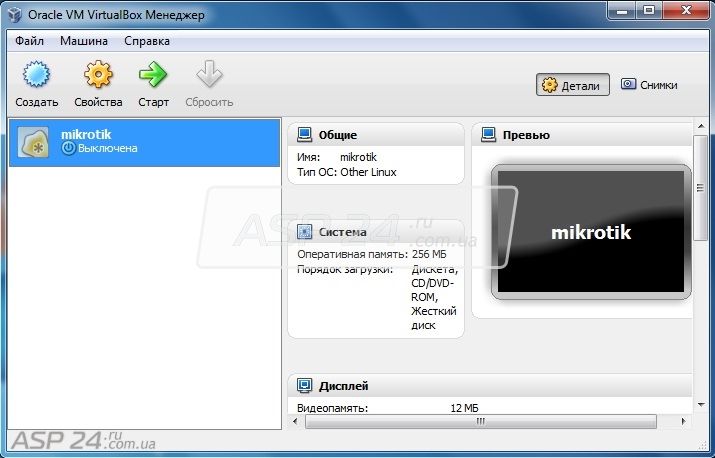This screenshot has width=715, height=458.
Task: Click the Жесткий диск boot order text
Action: [434, 318]
